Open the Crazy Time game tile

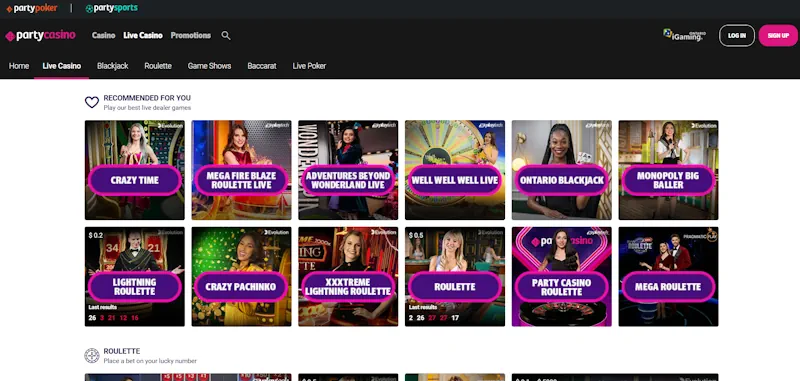pos(135,170)
